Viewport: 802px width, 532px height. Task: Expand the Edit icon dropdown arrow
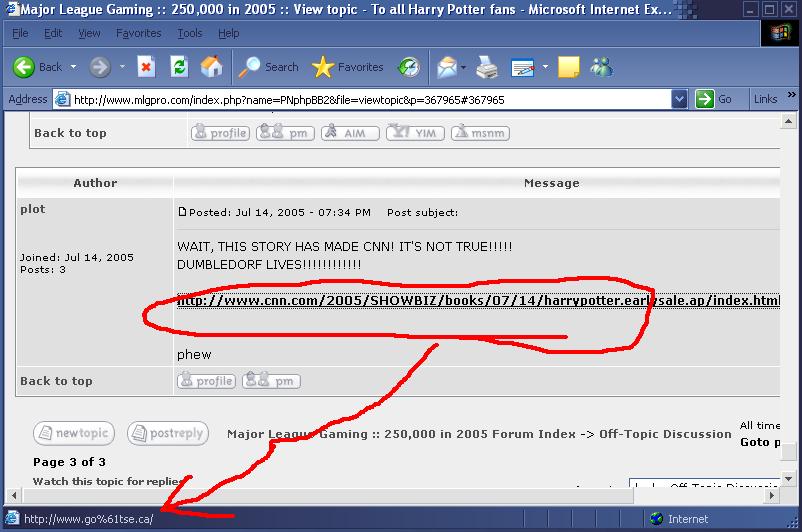(545, 67)
